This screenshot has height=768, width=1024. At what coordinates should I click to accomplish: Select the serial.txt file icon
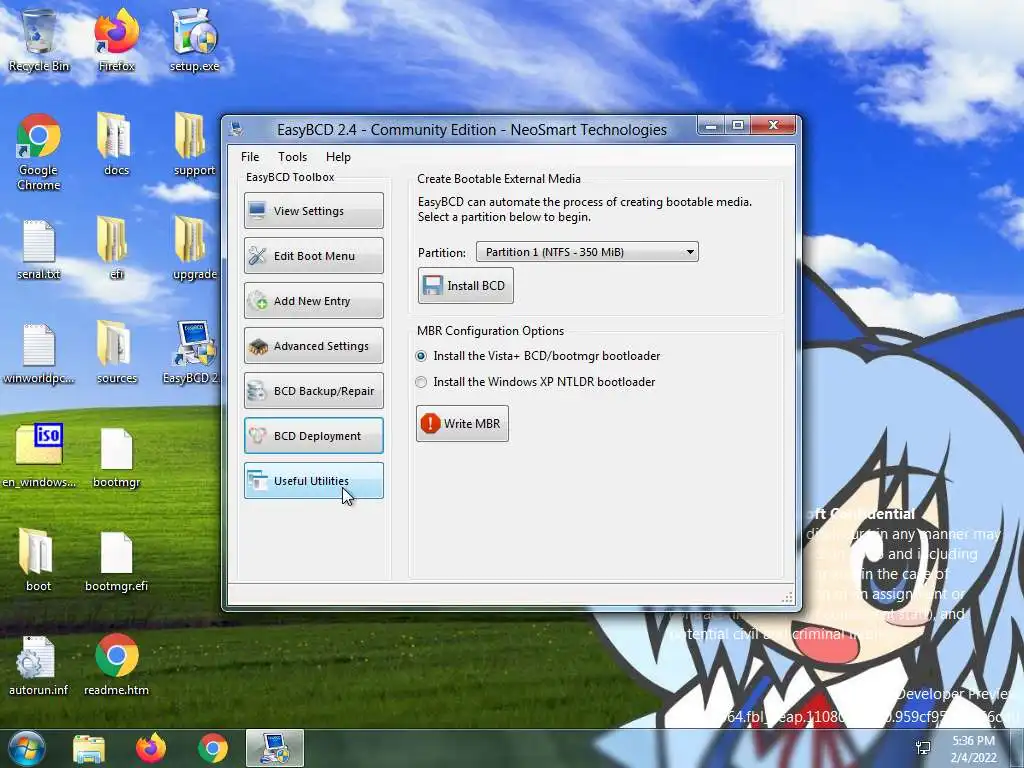(x=39, y=249)
